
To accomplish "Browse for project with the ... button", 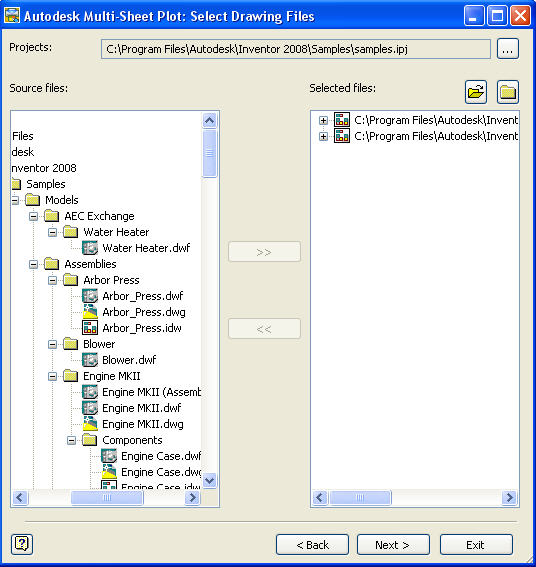I will tap(508, 49).
